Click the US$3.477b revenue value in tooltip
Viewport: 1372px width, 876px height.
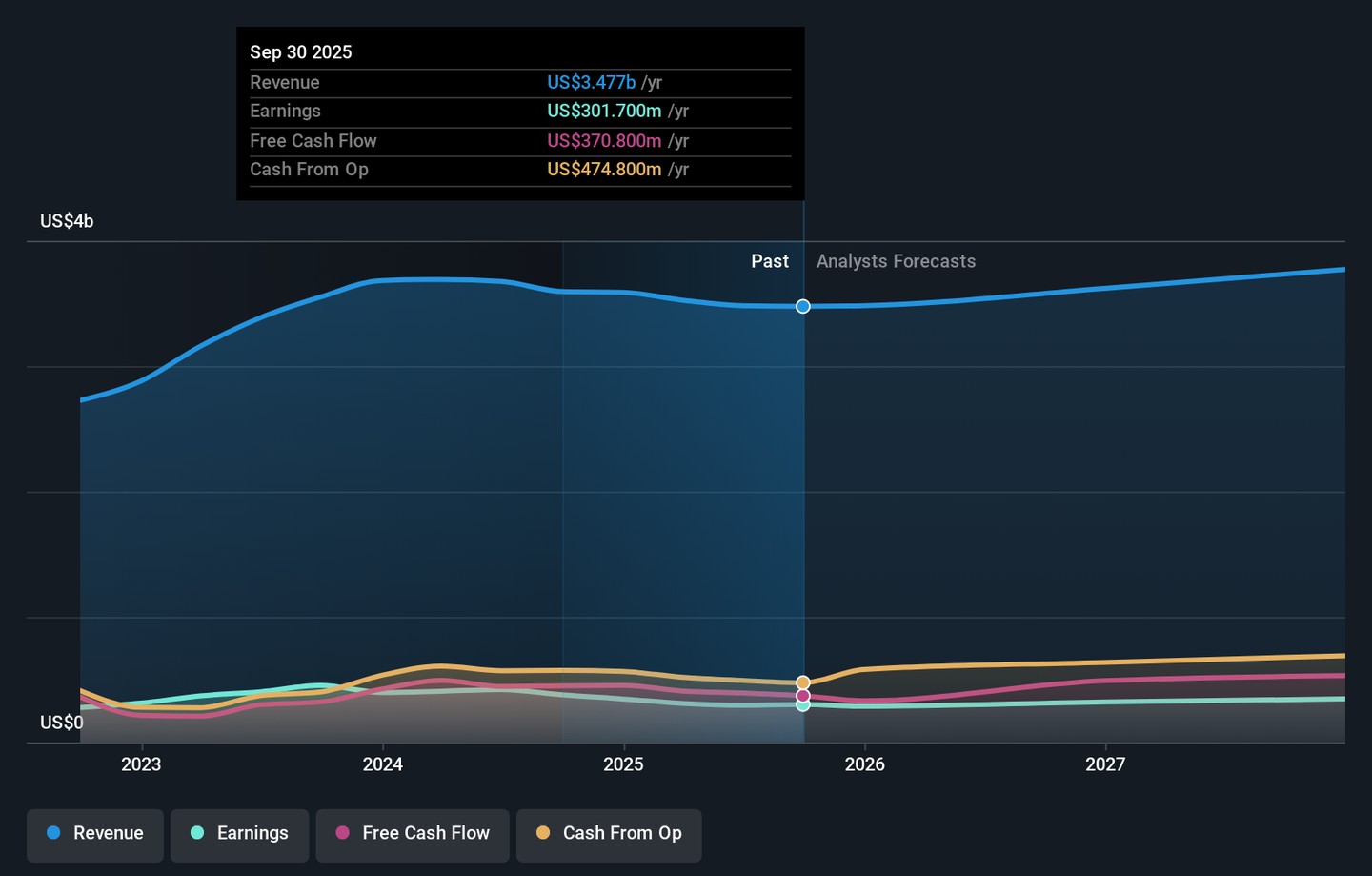pos(591,83)
